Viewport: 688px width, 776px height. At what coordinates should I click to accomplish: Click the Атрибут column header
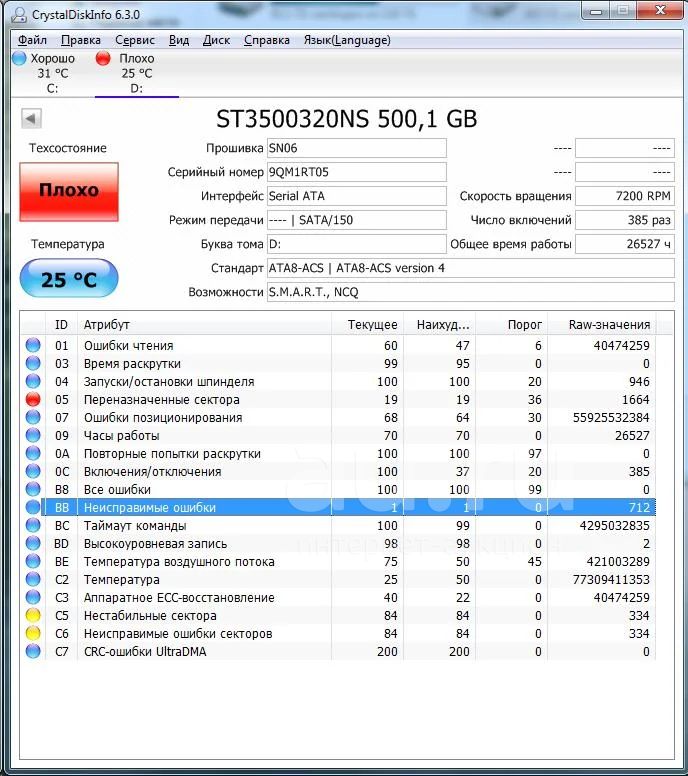tap(204, 325)
